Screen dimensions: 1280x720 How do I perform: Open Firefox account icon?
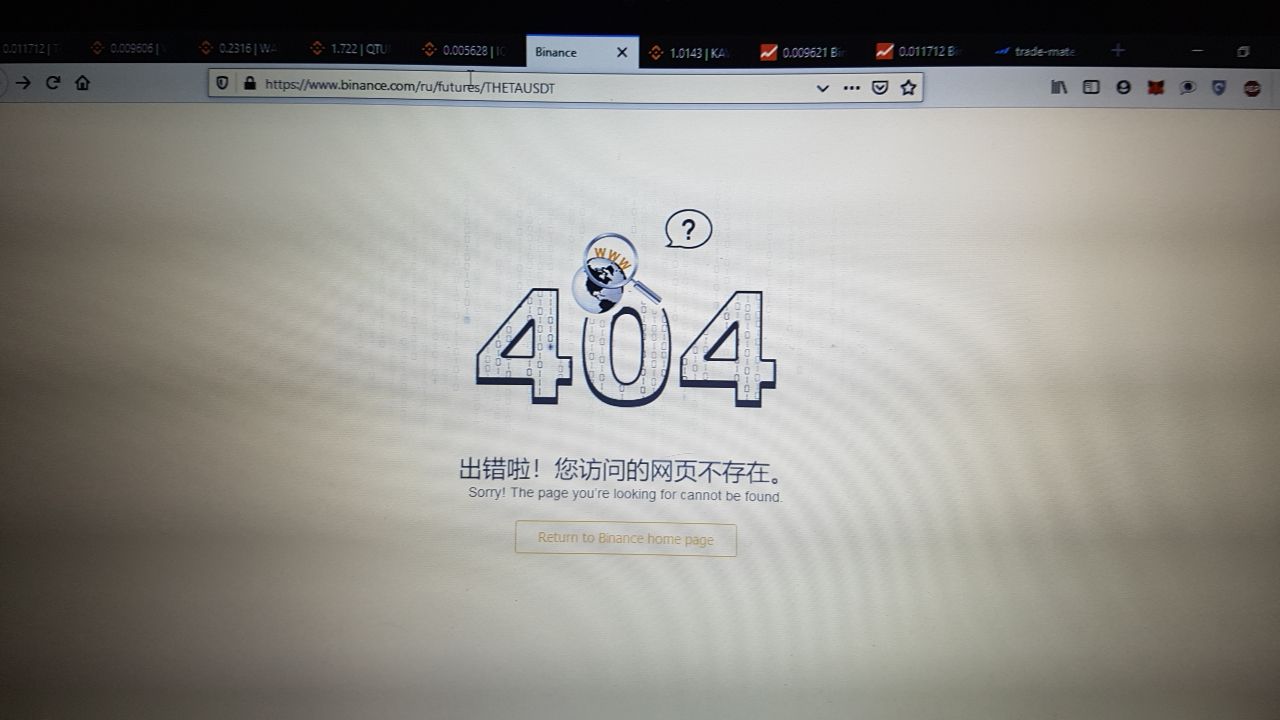(x=1123, y=87)
